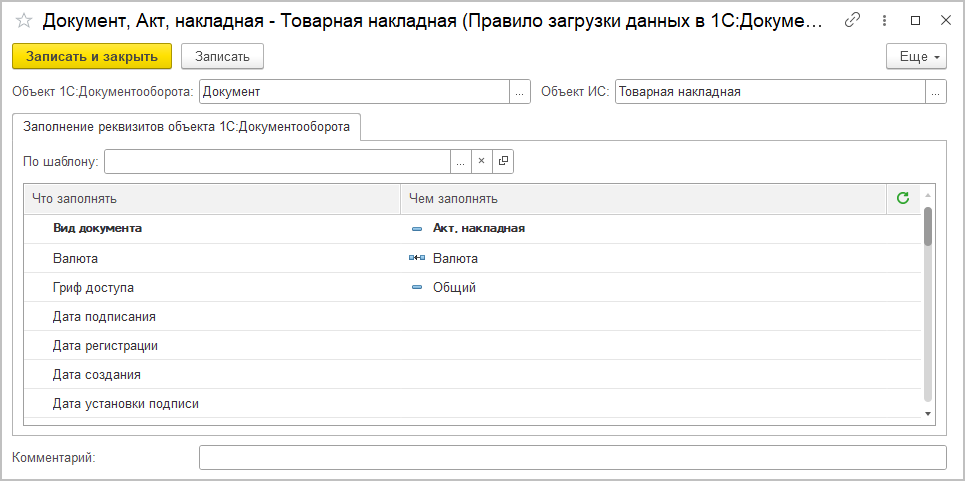Click the 'Что заполнять' column header
Viewport: 965px width, 481px height.
point(211,198)
